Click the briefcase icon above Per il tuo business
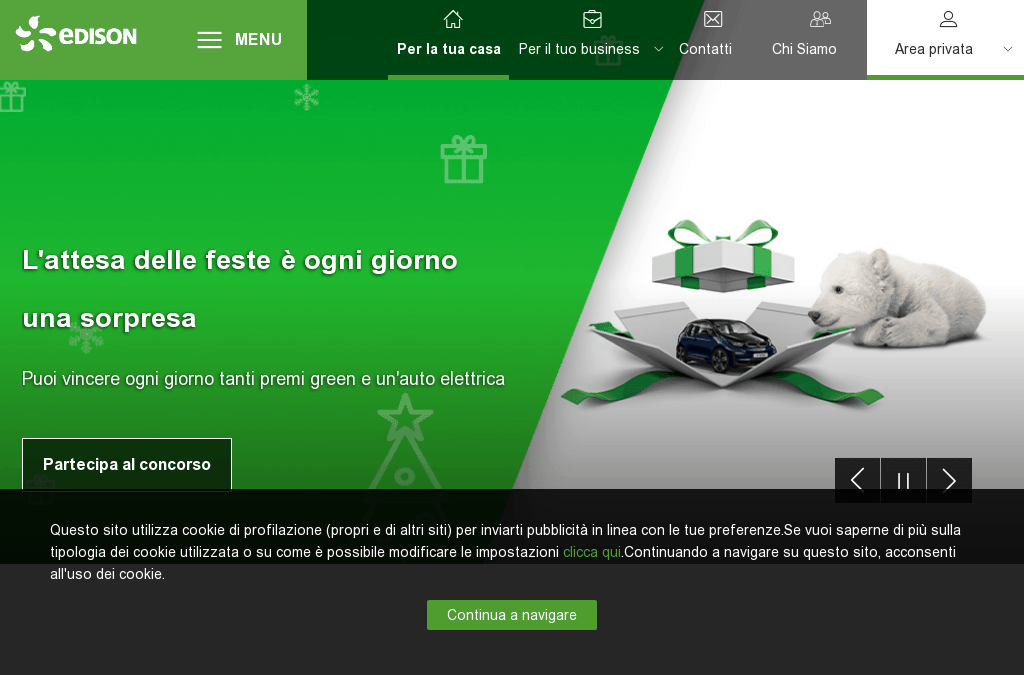Image resolution: width=1024 pixels, height=675 pixels. point(592,20)
